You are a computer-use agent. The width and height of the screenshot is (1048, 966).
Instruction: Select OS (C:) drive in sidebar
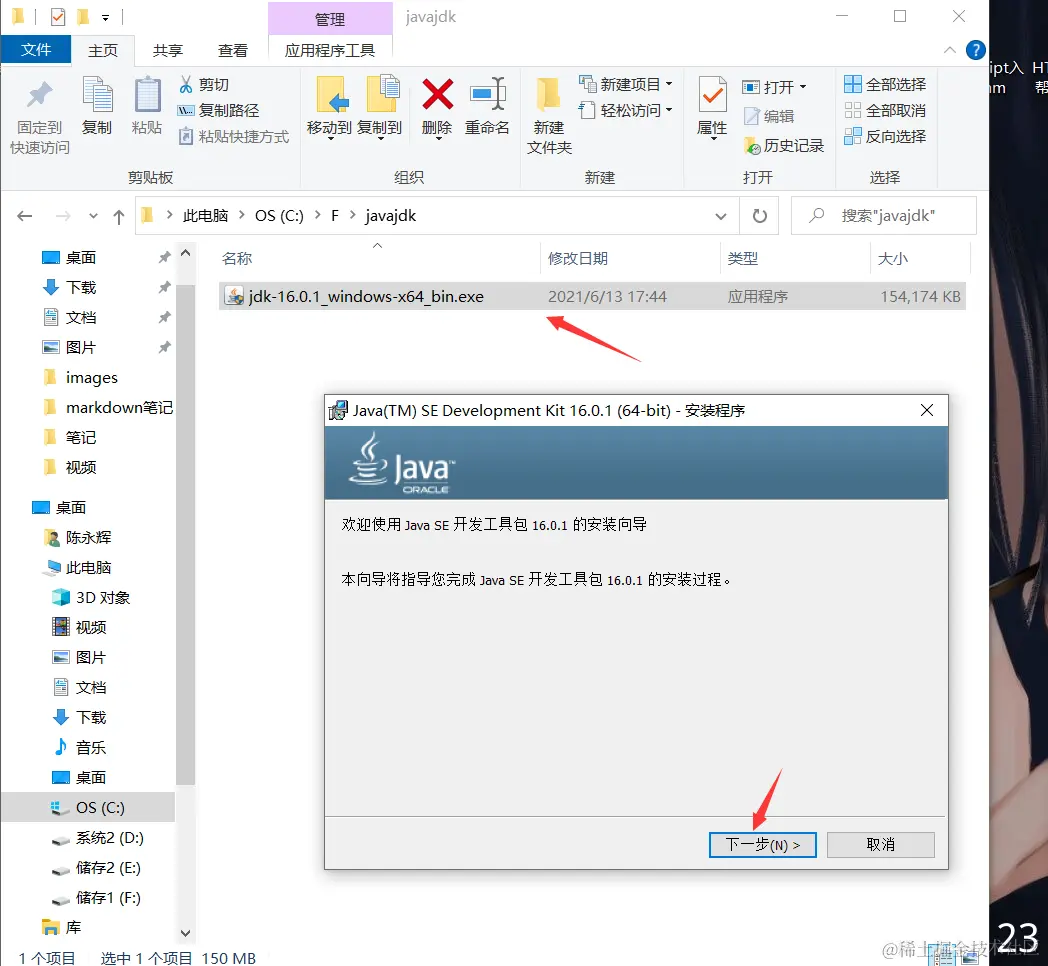(100, 808)
